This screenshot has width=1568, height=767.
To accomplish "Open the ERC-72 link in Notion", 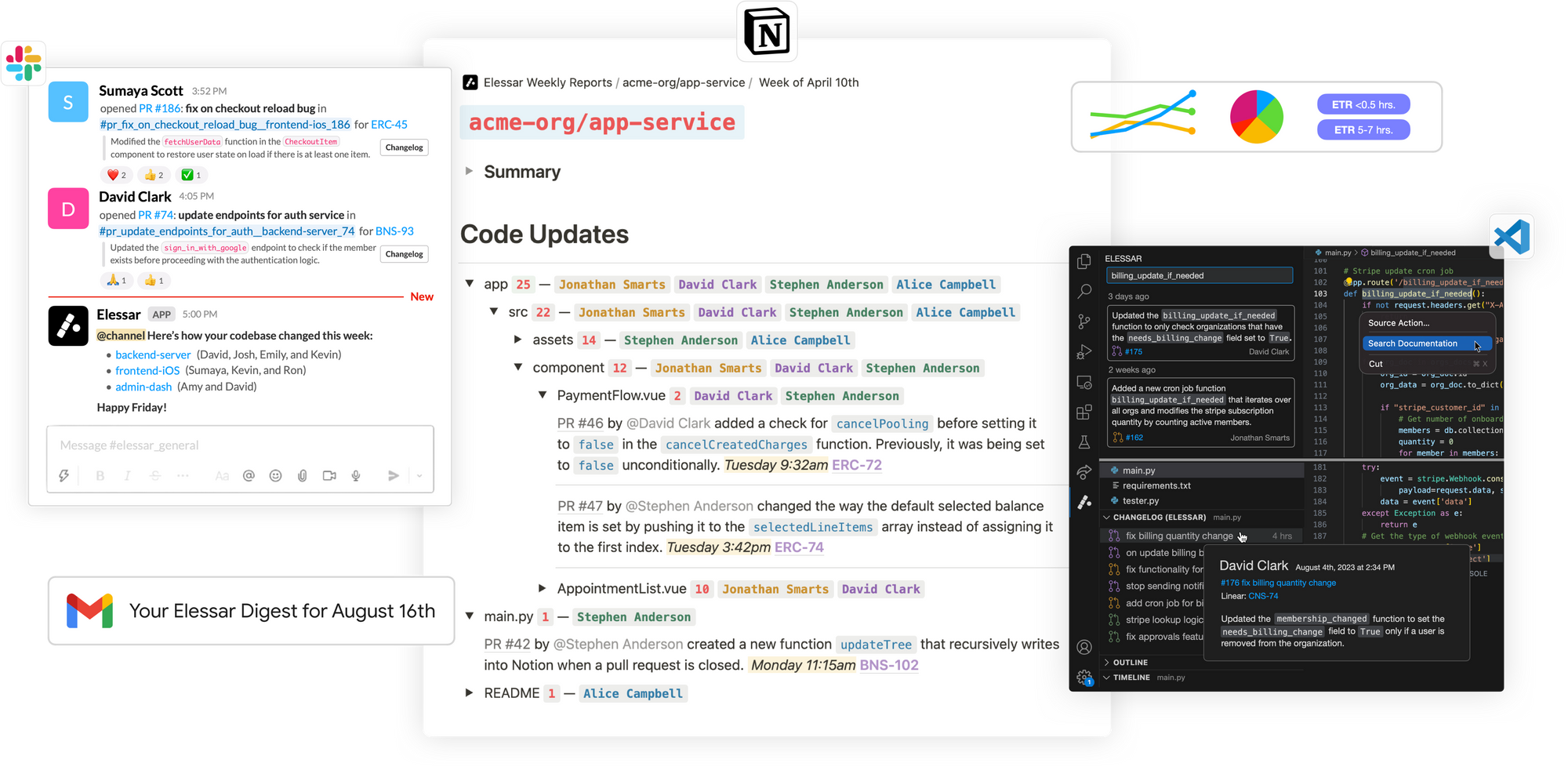I will pos(857,465).
